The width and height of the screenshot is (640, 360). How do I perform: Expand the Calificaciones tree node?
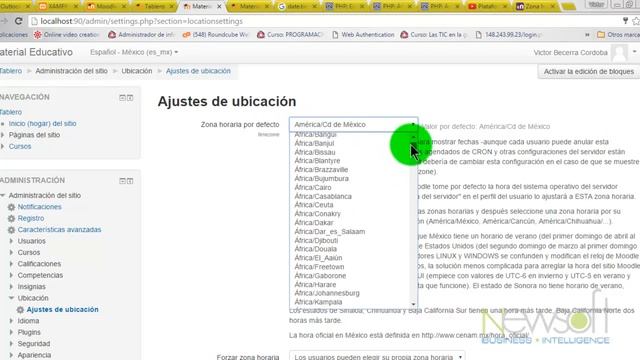11,264
